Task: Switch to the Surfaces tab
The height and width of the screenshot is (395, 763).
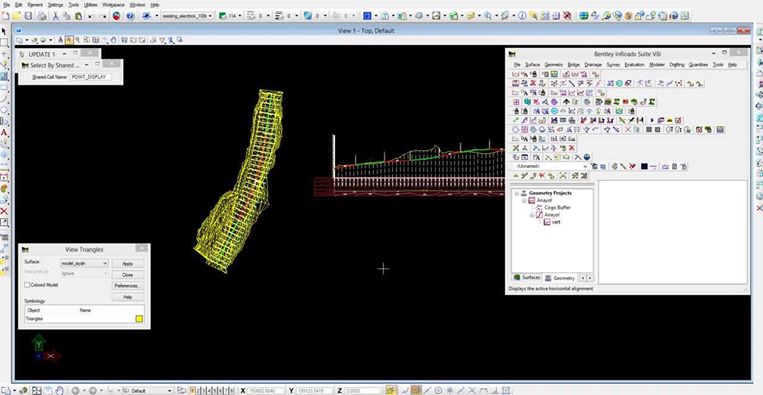Action: coord(527,277)
